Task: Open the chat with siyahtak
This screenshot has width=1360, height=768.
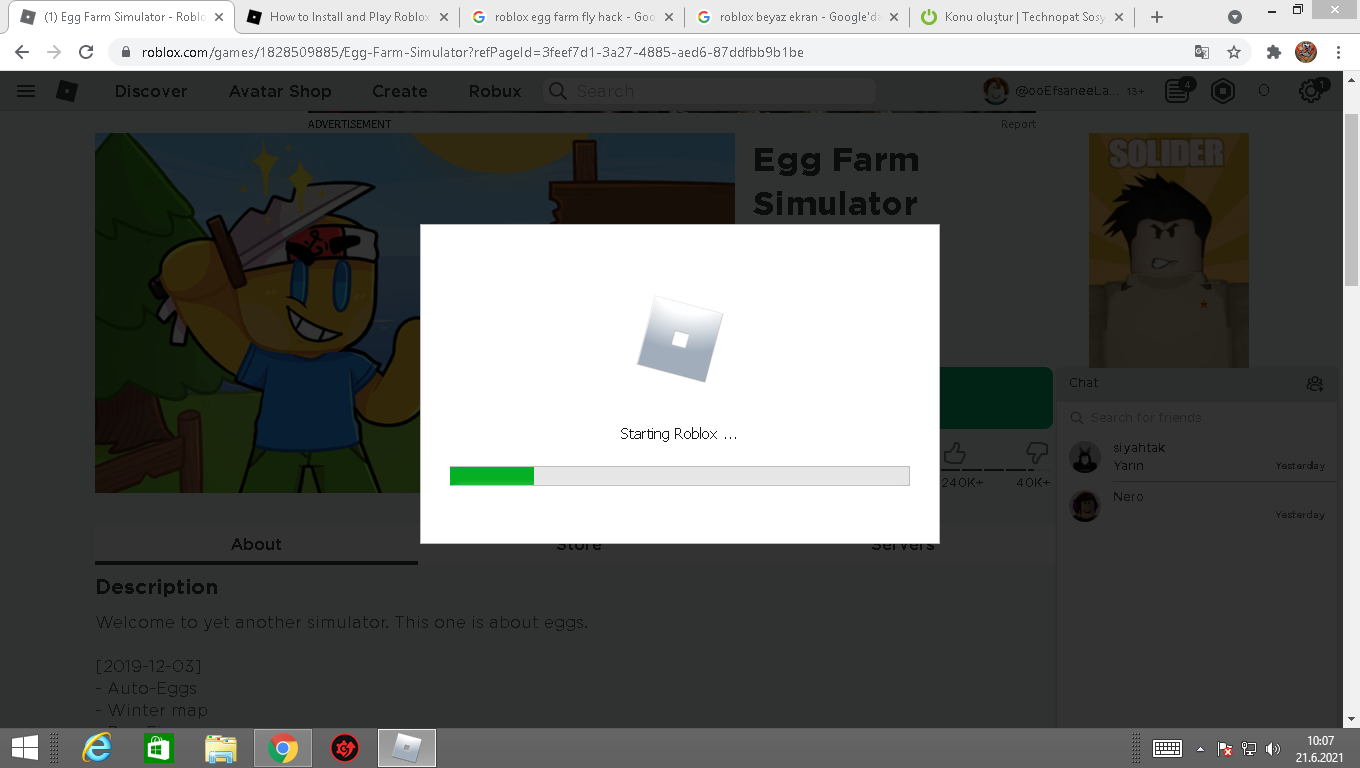Action: coord(1197,457)
